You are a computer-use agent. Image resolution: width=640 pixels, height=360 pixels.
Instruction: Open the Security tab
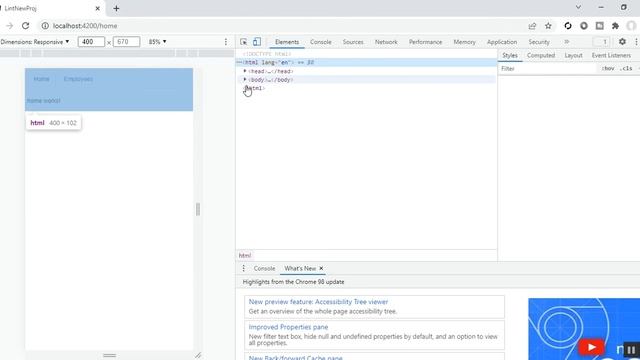coord(539,42)
